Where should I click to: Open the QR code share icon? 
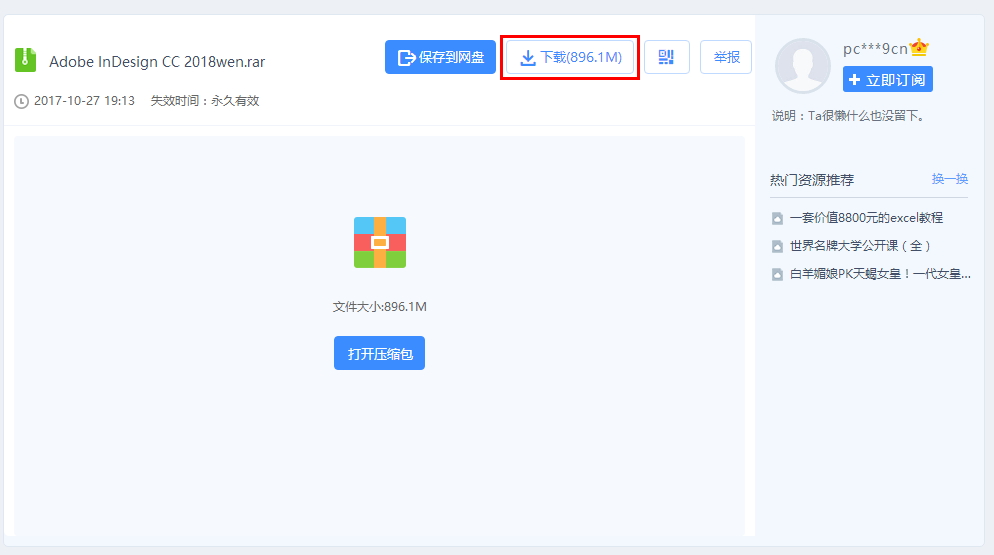(x=666, y=57)
